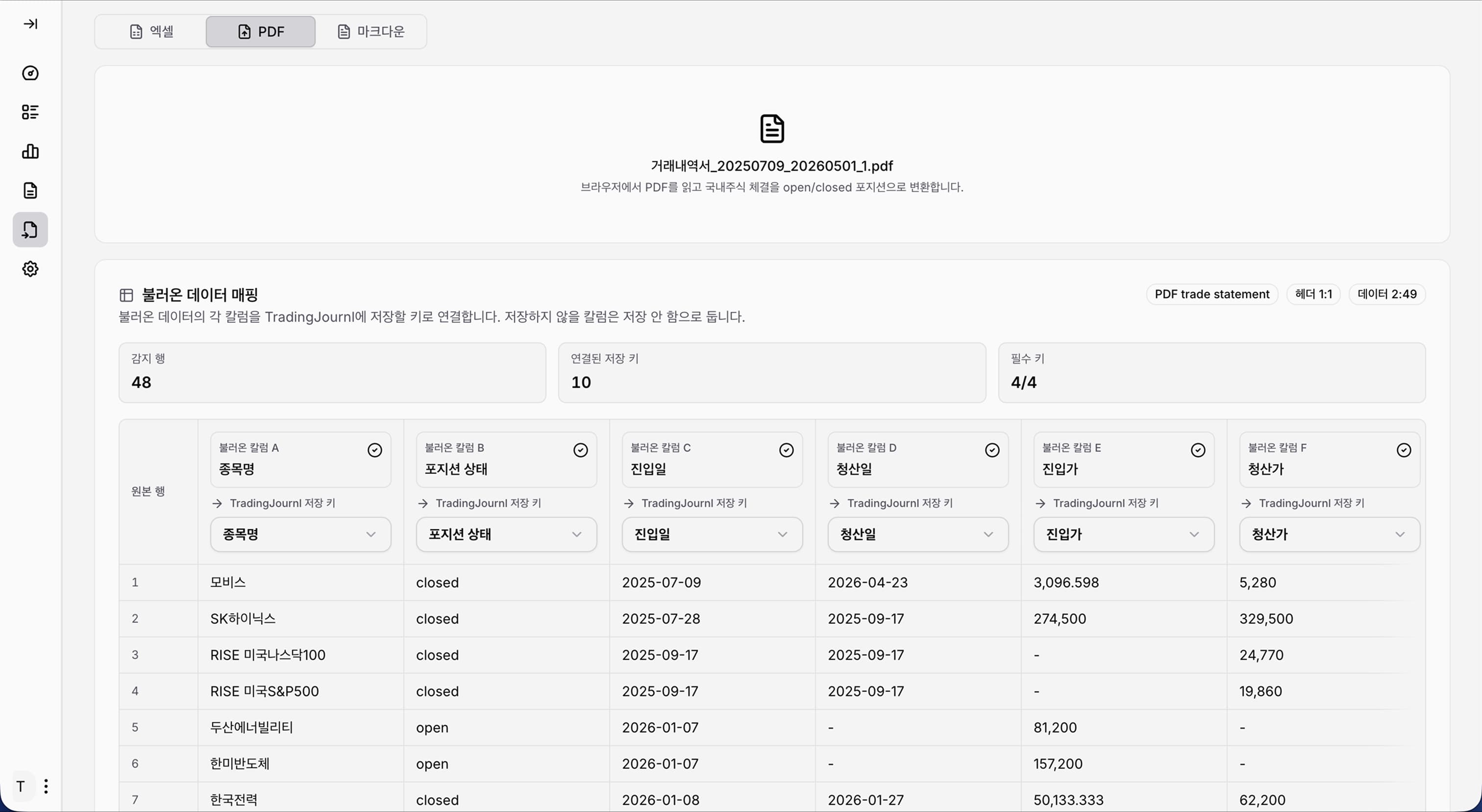Toggle check circle on column C 진입일
1482x812 pixels.
pos(787,450)
